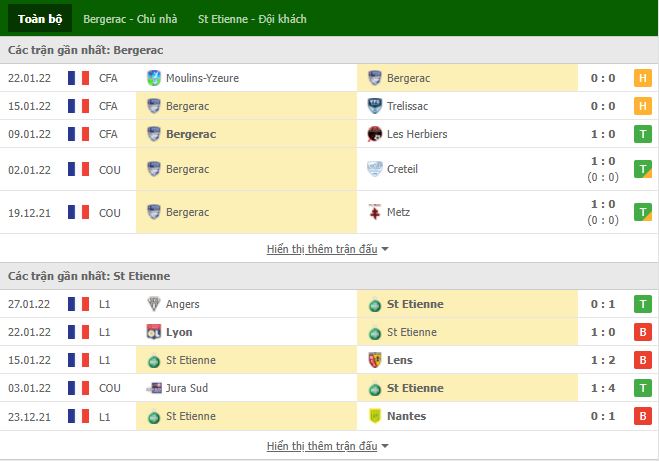Open the Lyon team name
The image size is (659, 461).
click(179, 332)
